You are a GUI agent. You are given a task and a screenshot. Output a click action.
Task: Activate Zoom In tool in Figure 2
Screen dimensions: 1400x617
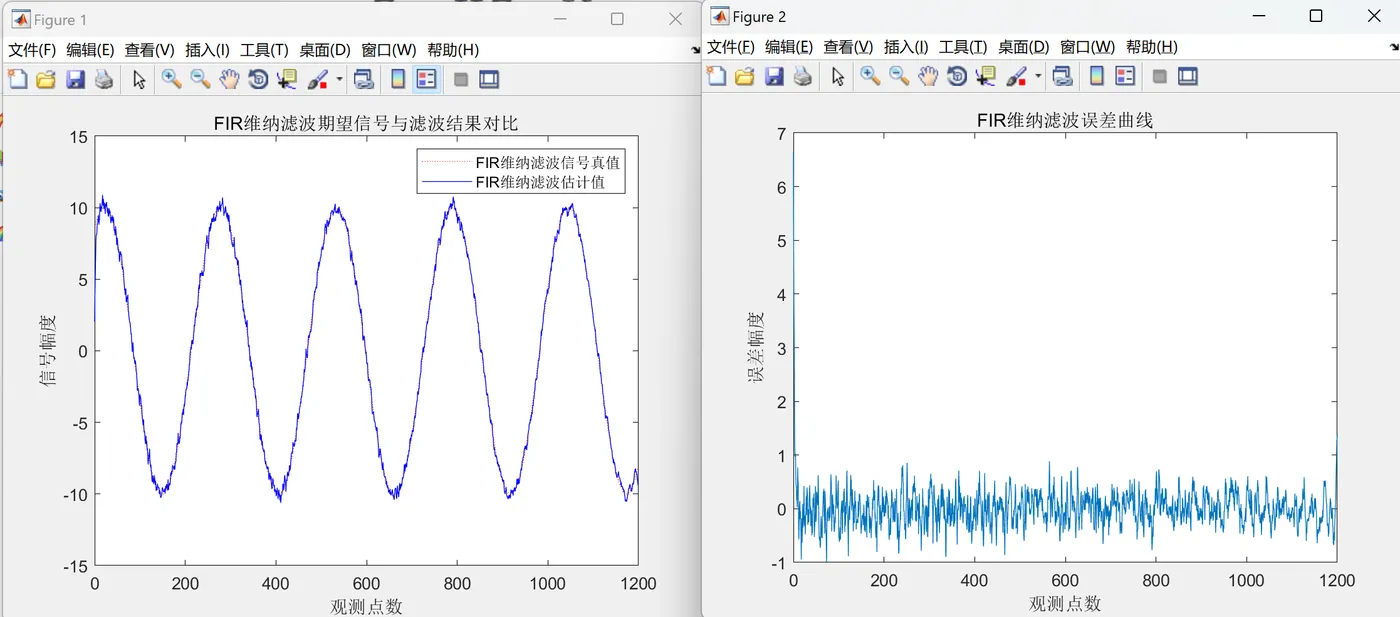[x=870, y=76]
